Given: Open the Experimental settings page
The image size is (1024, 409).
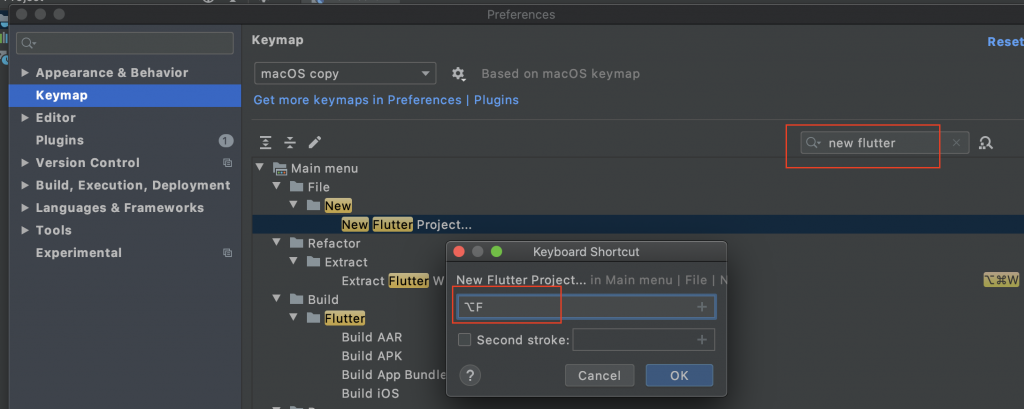Looking at the screenshot, I should click(78, 253).
